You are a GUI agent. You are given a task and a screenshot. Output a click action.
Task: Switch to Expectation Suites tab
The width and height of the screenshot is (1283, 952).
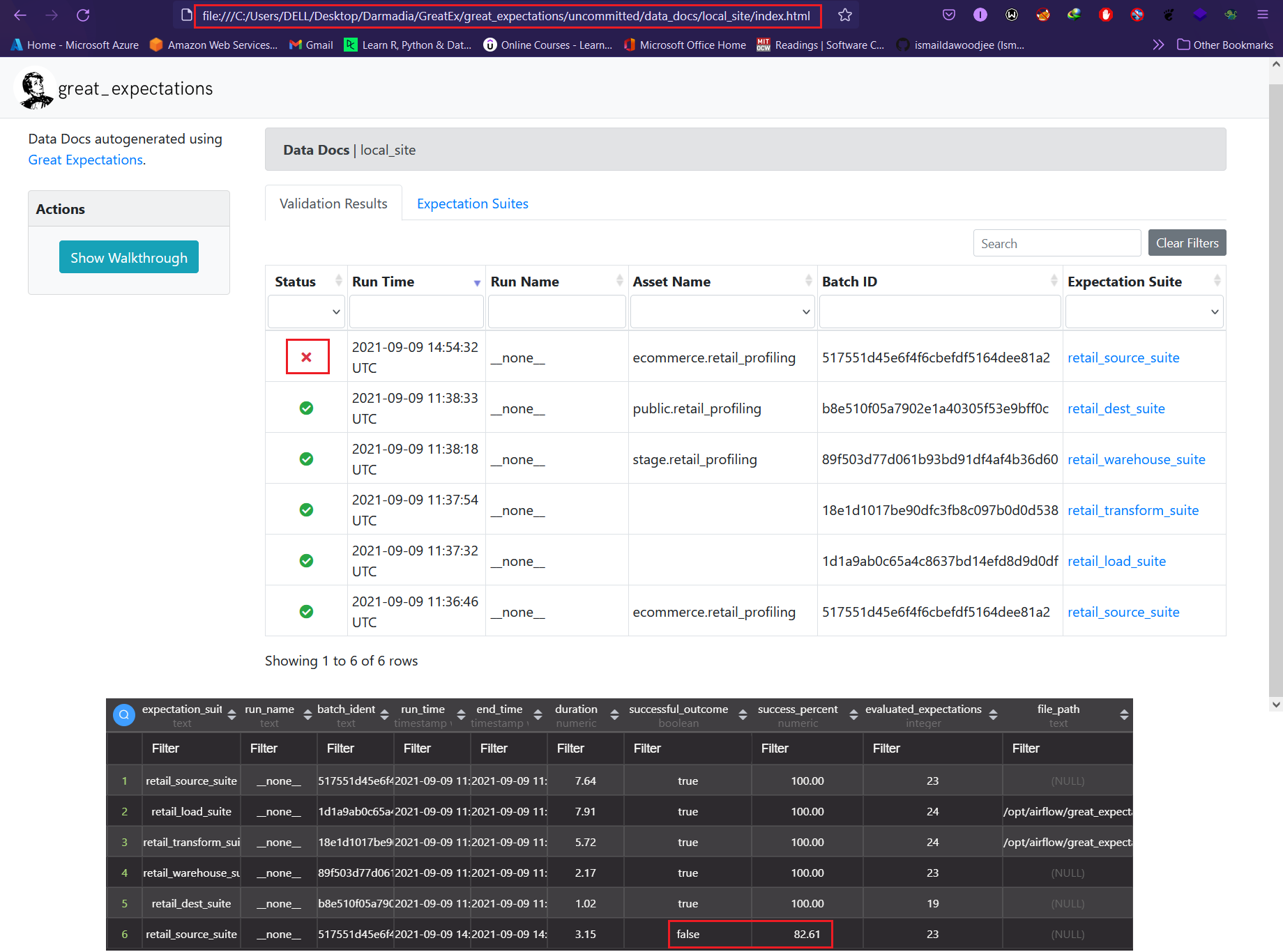point(472,204)
